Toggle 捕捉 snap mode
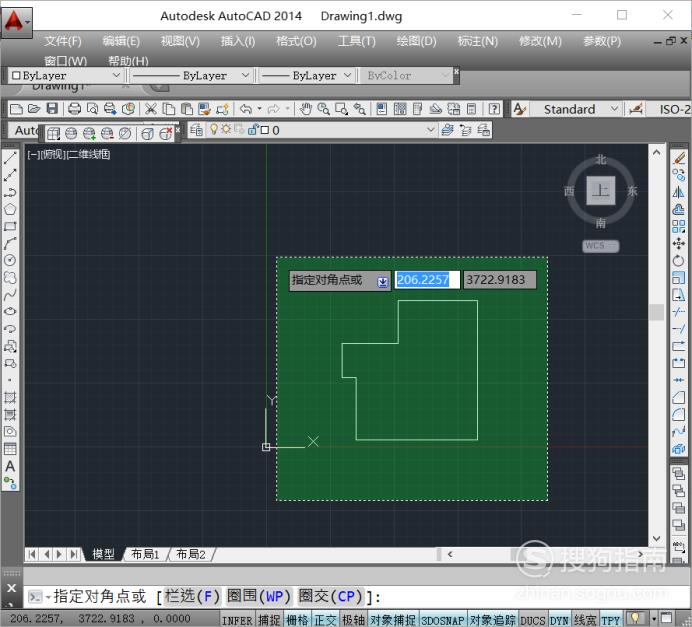The height and width of the screenshot is (627, 692). tap(269, 620)
